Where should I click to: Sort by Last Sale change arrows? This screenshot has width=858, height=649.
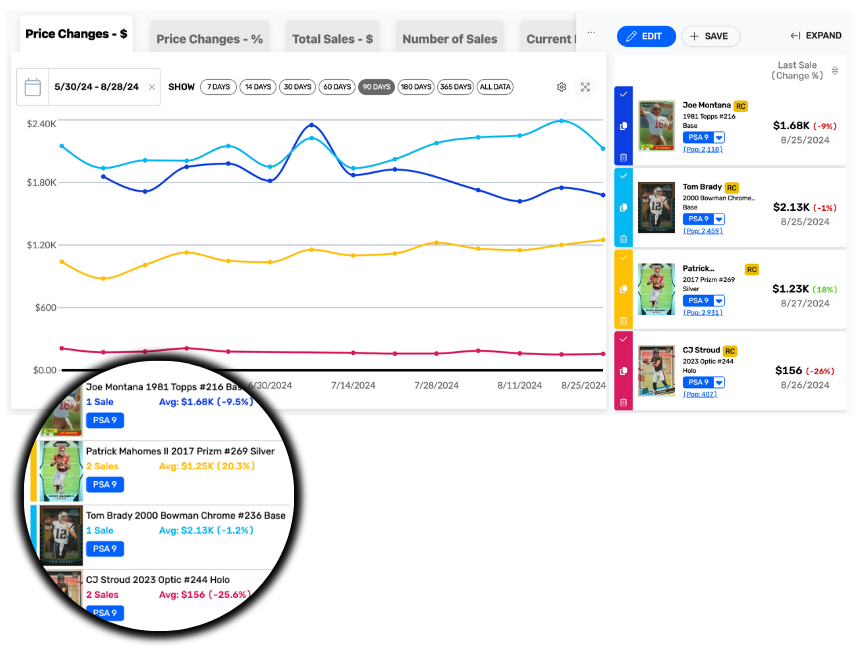835,70
